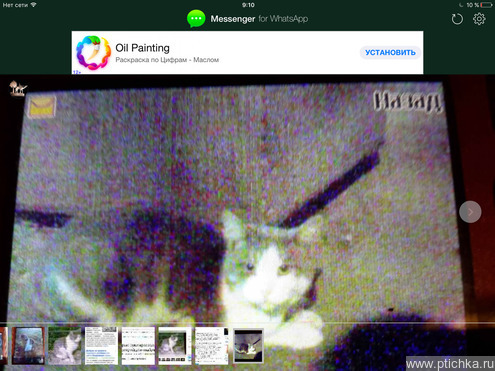Click the ptichka tree logo icon

point(17,89)
